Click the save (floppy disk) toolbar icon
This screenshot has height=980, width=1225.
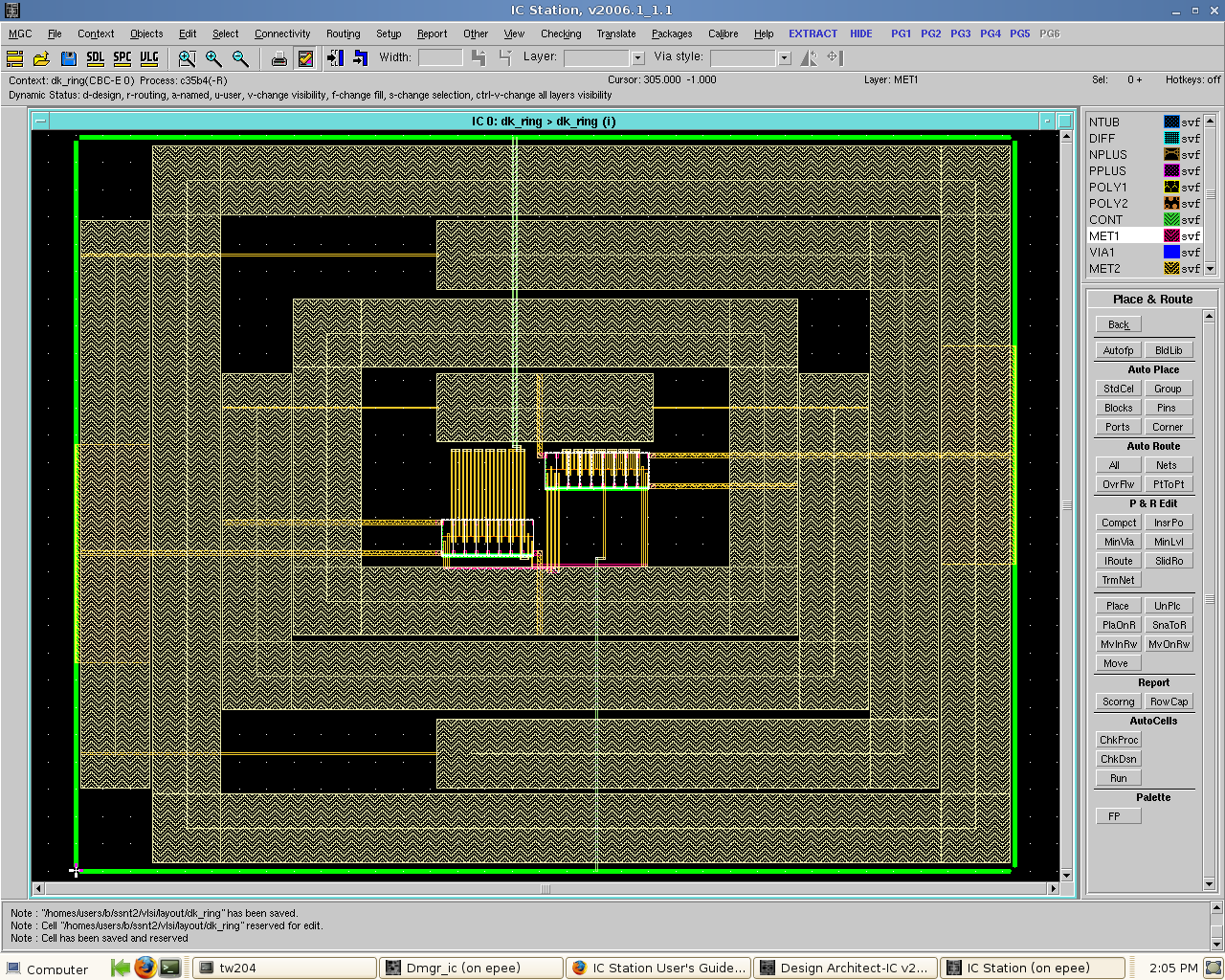[x=68, y=58]
